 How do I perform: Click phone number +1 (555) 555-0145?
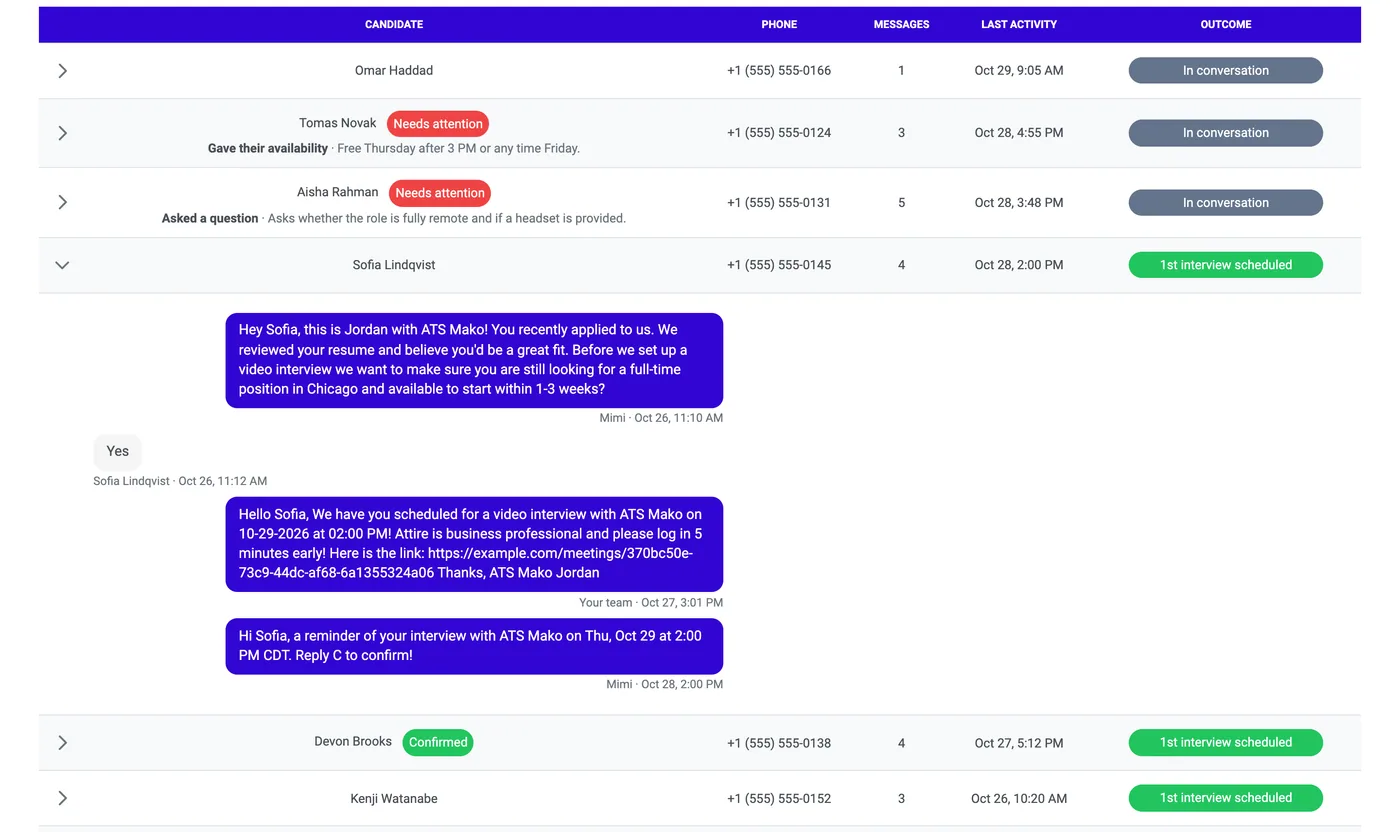point(779,265)
